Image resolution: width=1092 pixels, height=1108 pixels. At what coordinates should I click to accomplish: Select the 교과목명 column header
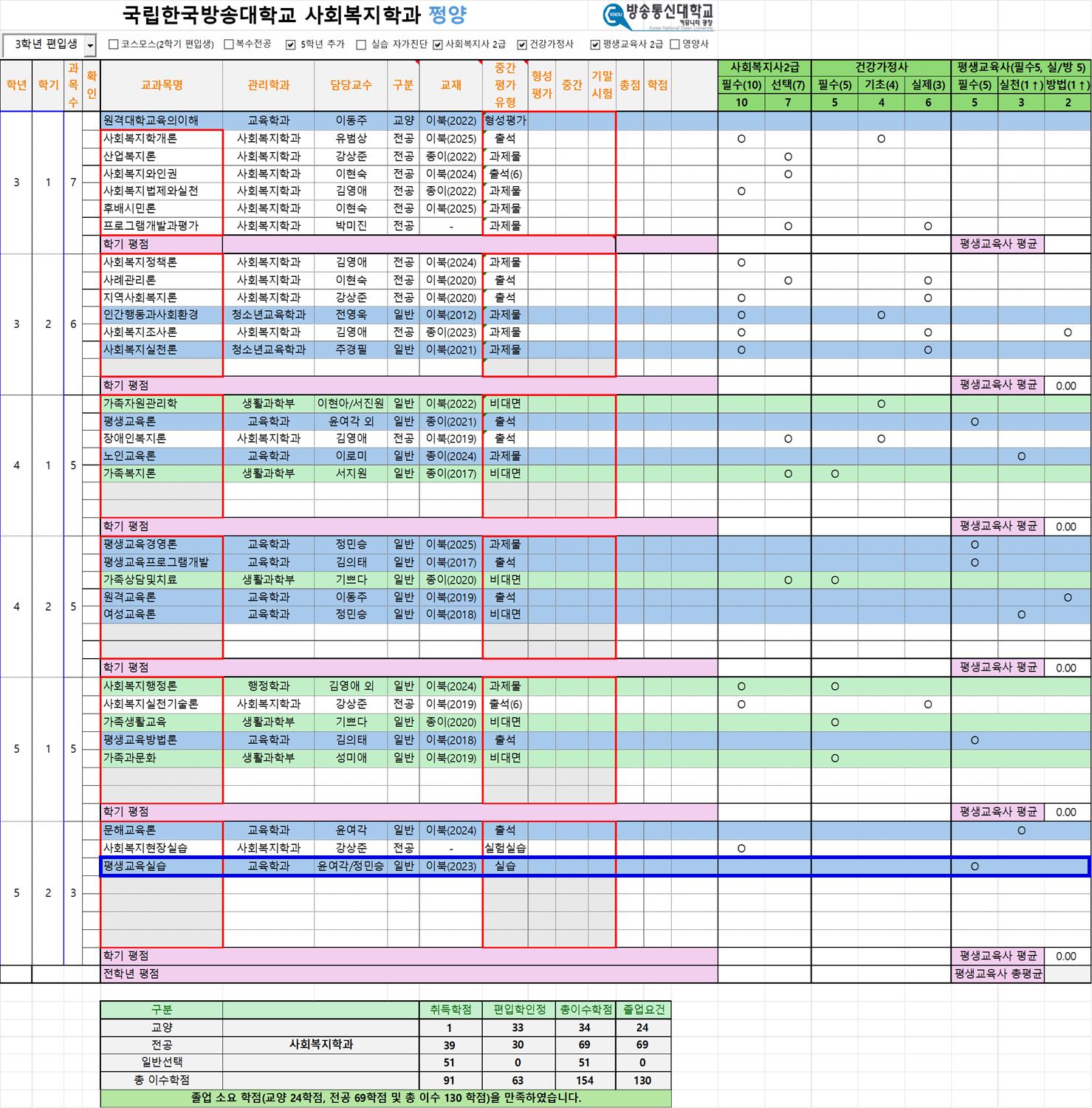[162, 85]
